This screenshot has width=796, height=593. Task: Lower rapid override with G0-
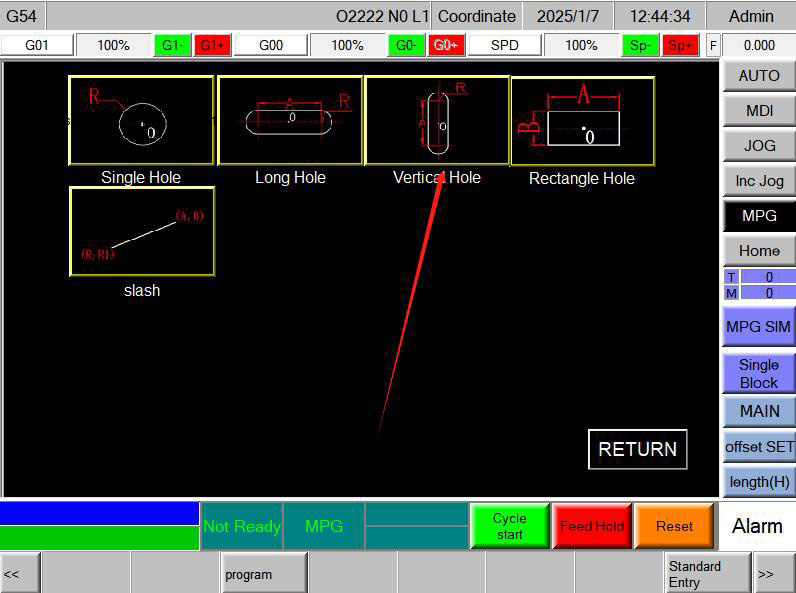(x=406, y=45)
